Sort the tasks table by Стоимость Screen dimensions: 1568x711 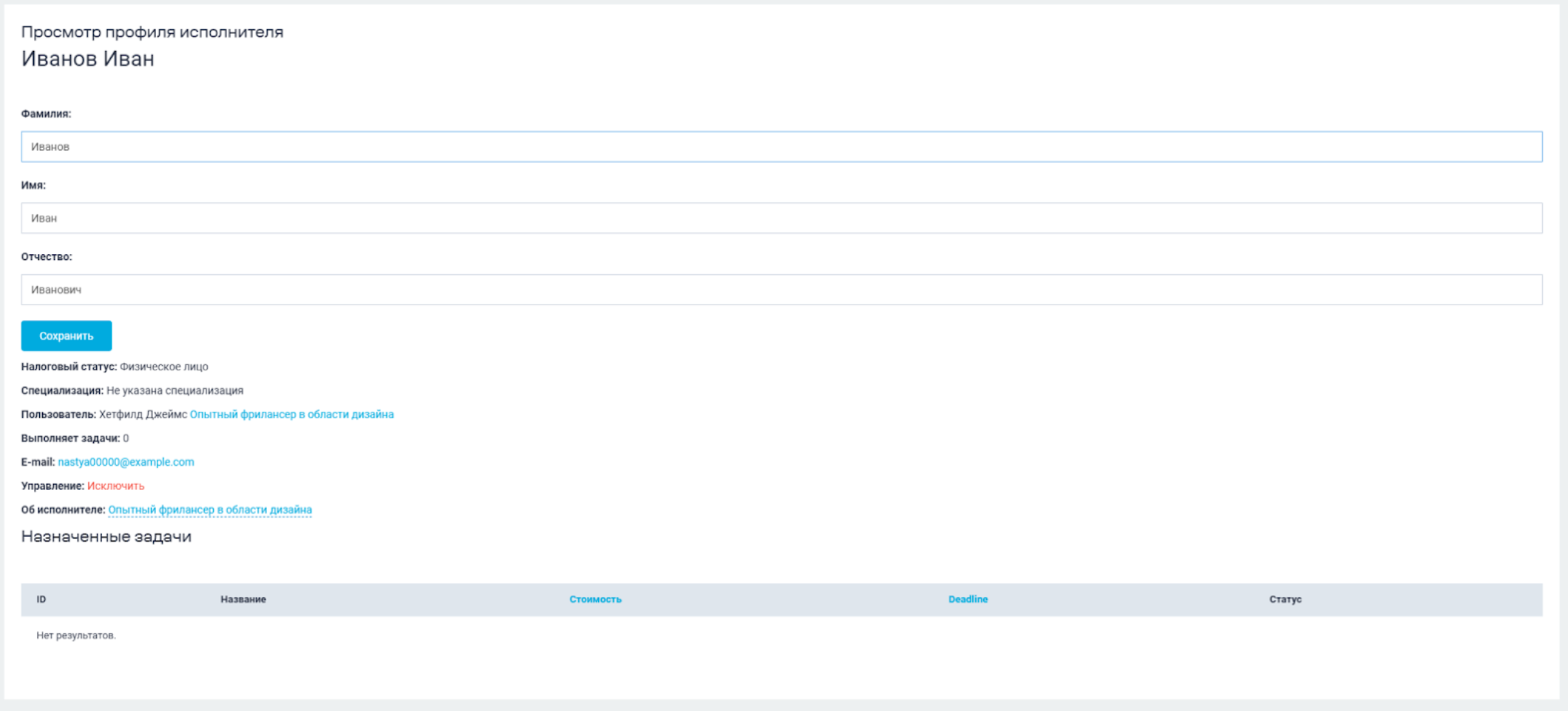(595, 599)
